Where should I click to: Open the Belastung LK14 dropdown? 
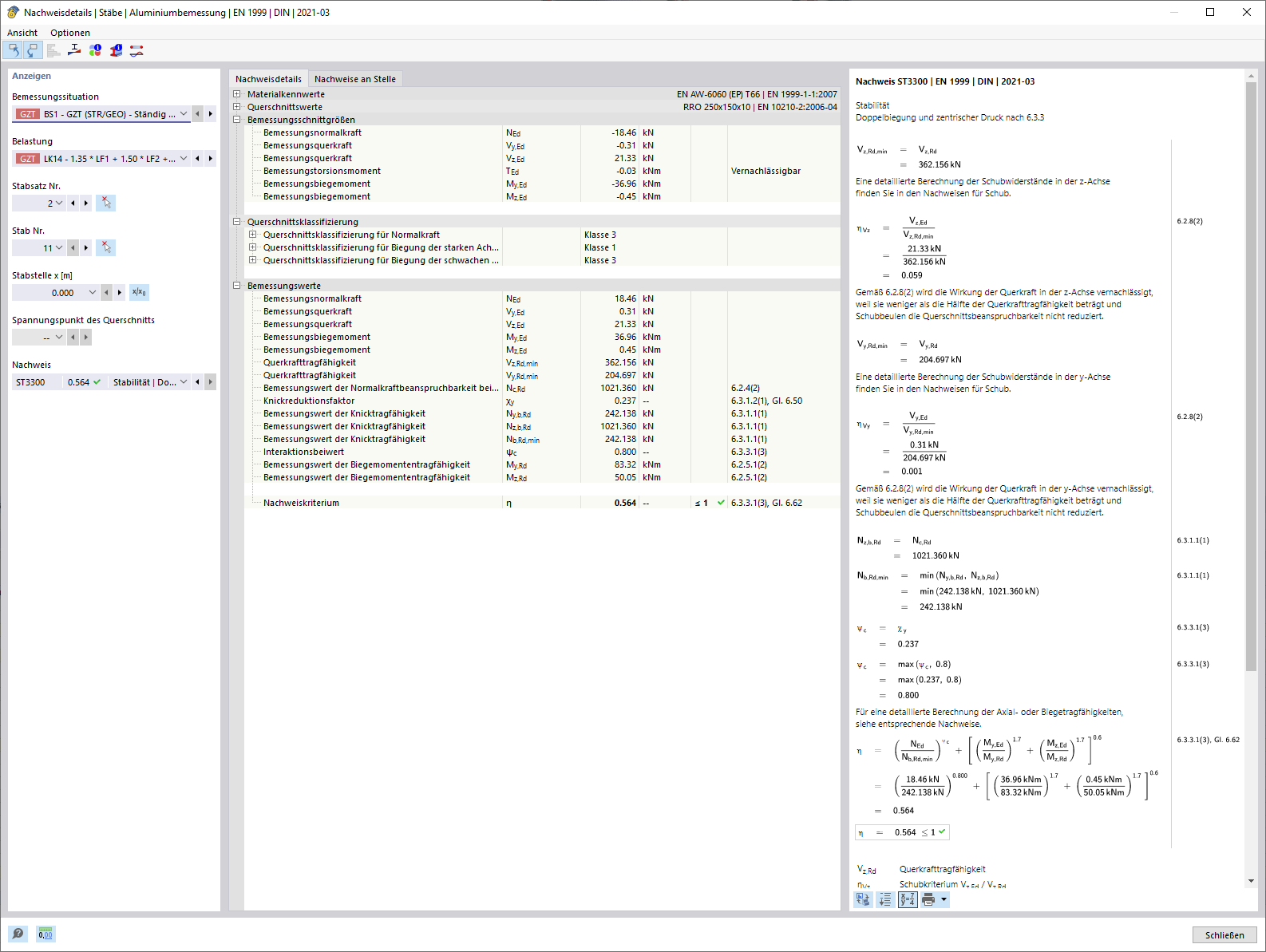pyautogui.click(x=184, y=159)
